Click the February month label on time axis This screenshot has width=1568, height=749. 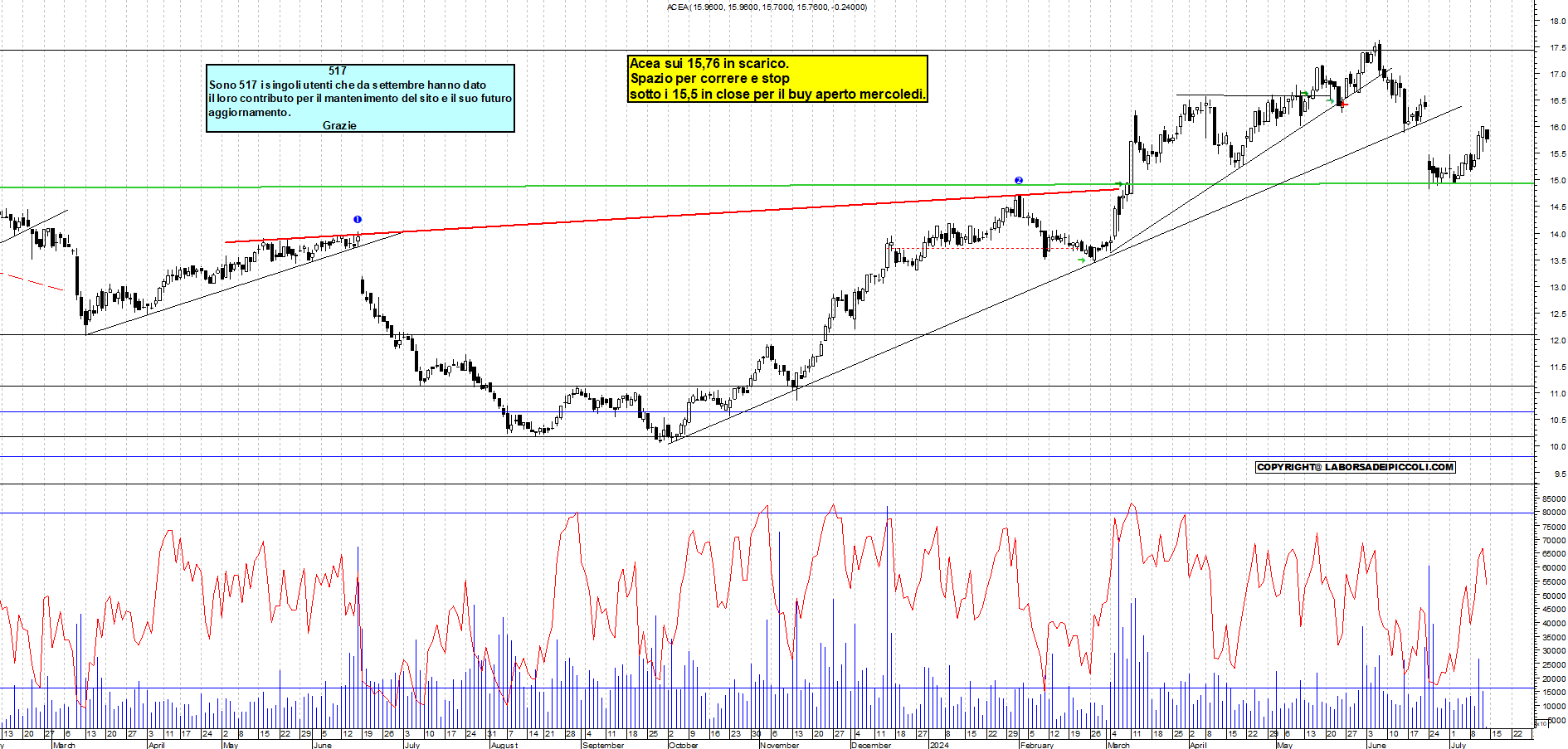pyautogui.click(x=1037, y=745)
